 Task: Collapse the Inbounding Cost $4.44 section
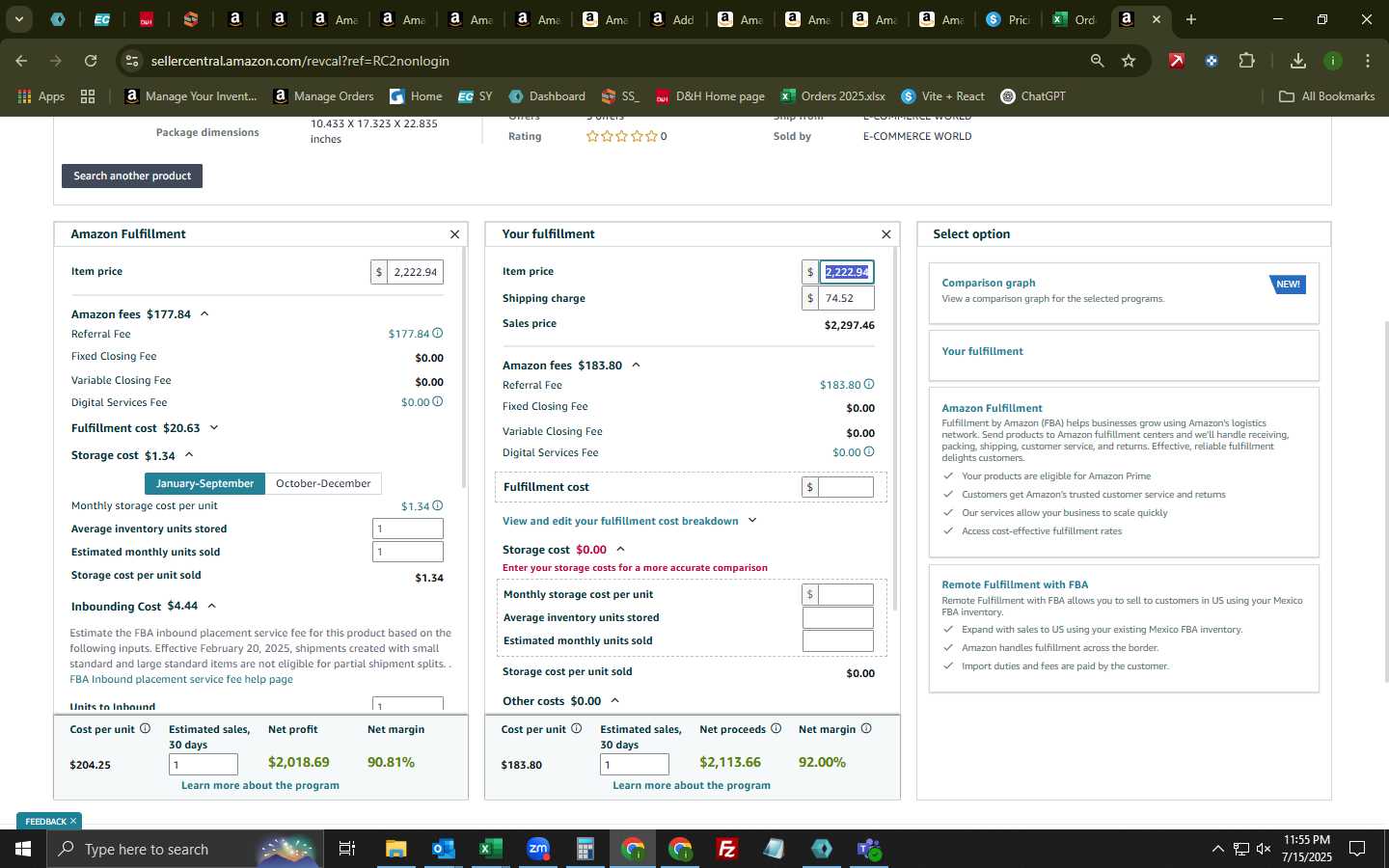(211, 607)
